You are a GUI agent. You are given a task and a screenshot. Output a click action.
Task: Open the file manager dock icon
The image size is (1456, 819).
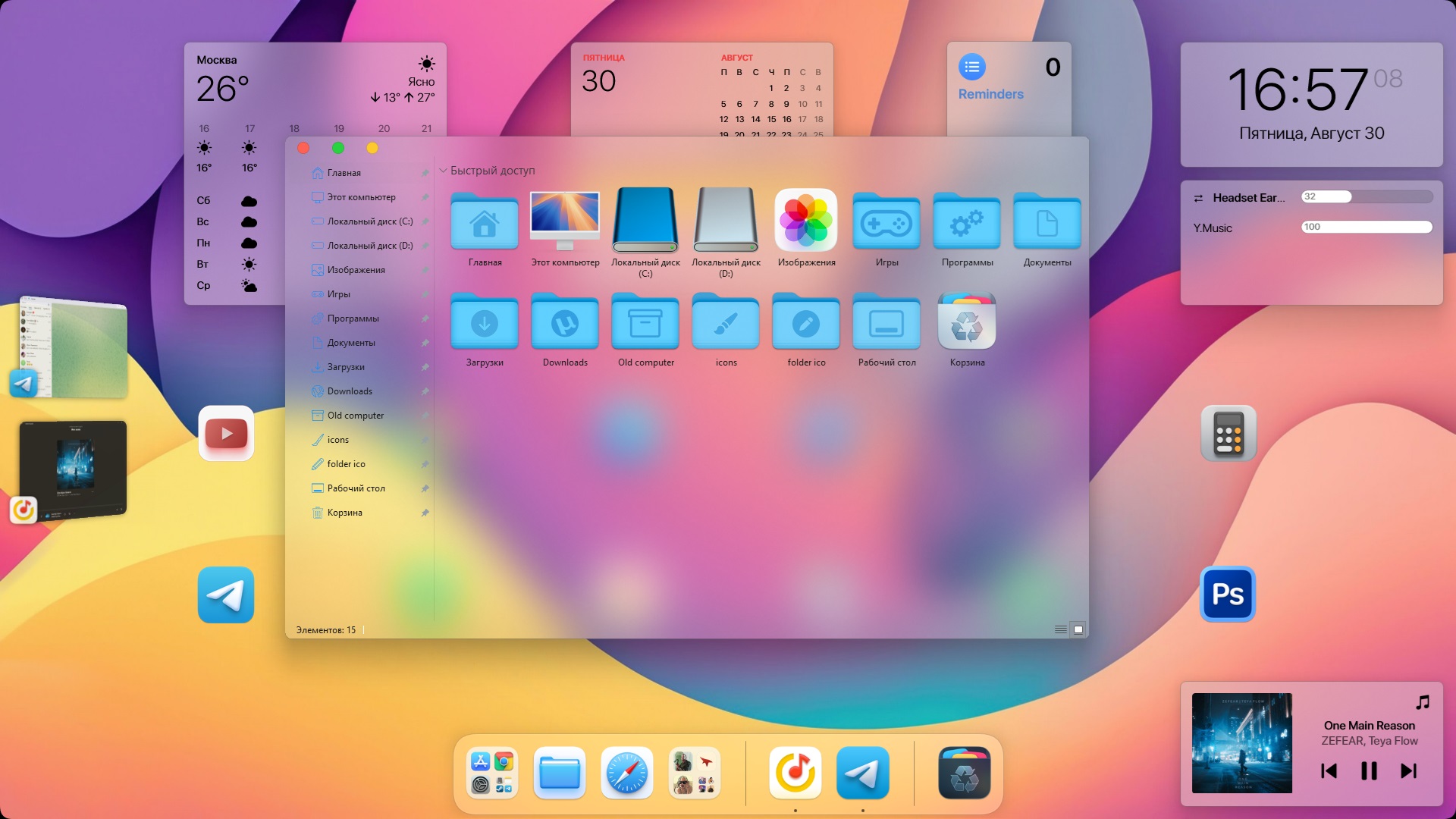(560, 773)
